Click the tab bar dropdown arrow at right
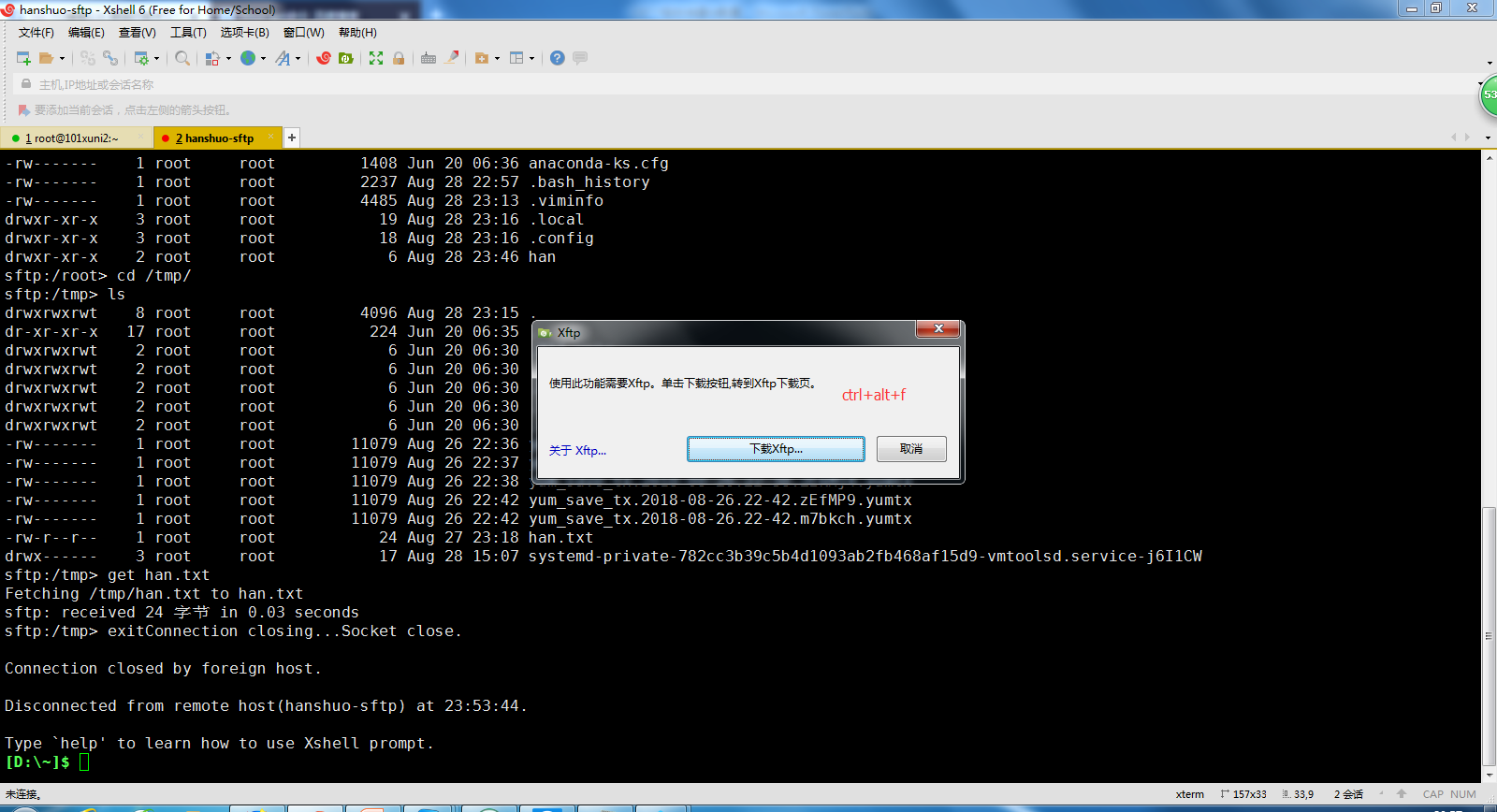1497x812 pixels. tap(1488, 138)
